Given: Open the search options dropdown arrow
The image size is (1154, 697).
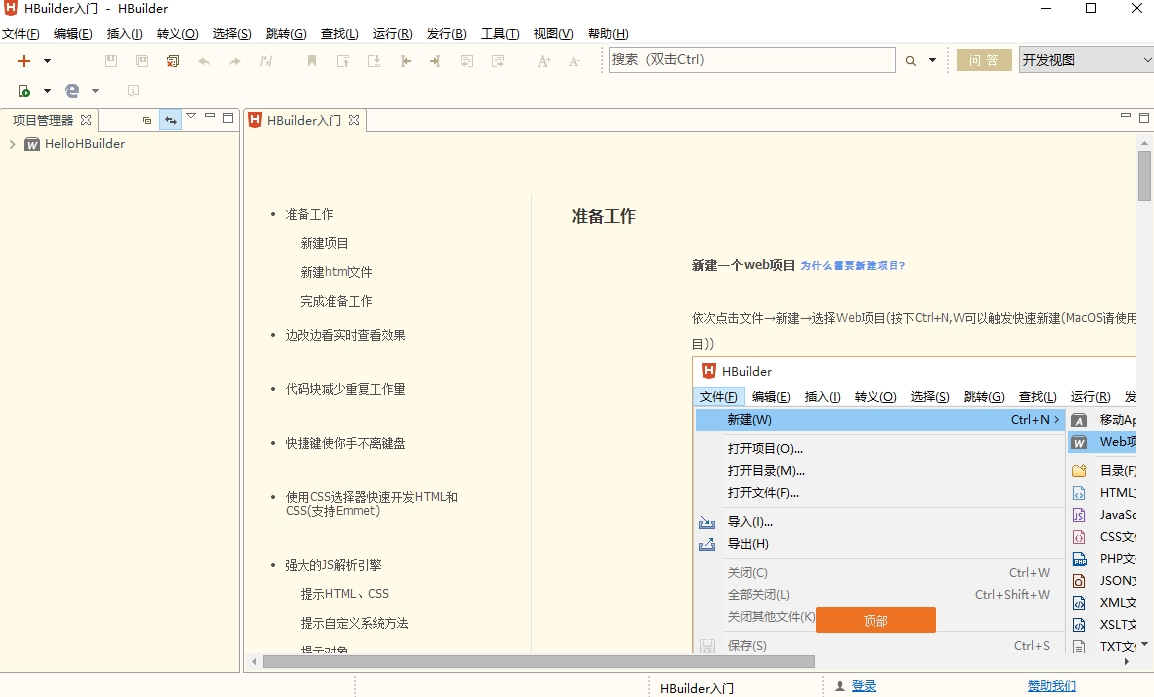Looking at the screenshot, I should coord(932,60).
